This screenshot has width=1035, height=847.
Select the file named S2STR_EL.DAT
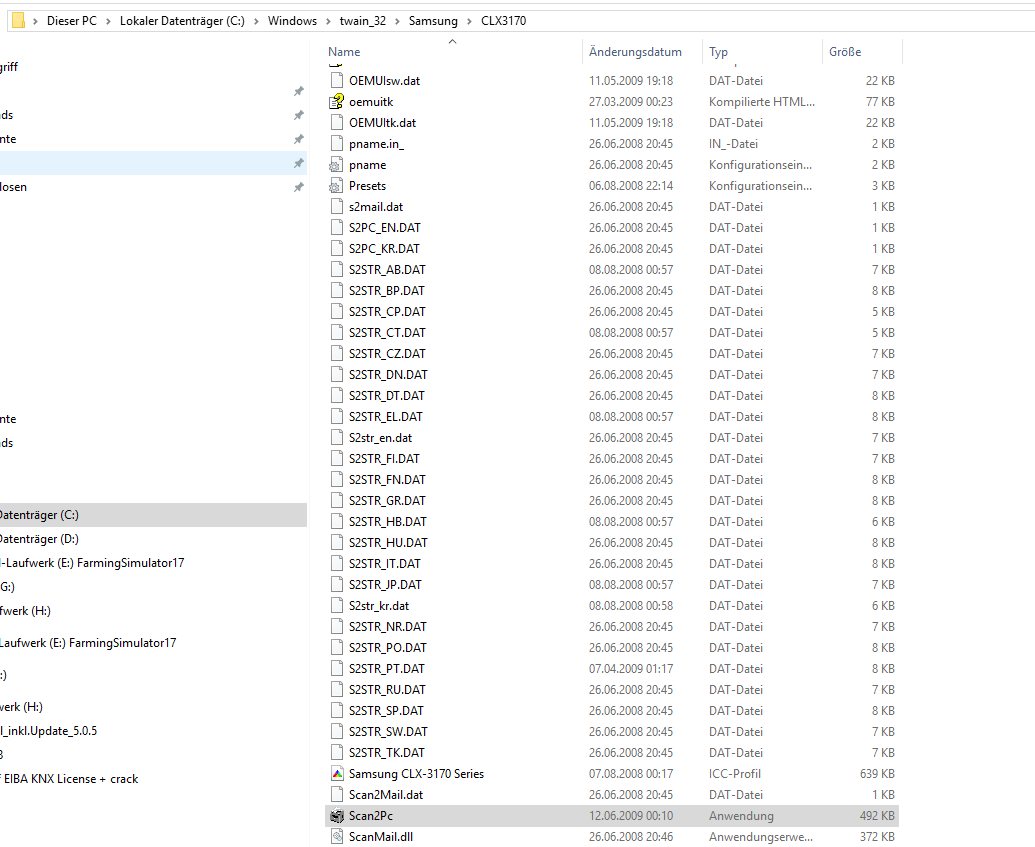pyautogui.click(x=385, y=417)
